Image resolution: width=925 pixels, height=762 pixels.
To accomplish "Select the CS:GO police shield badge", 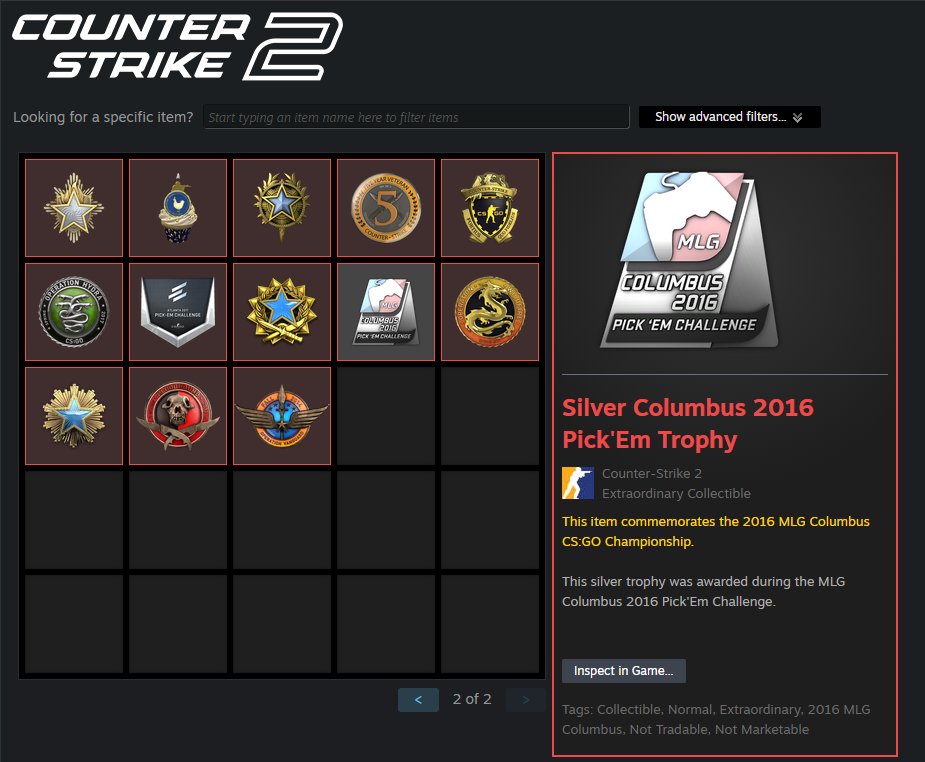I will (x=490, y=208).
